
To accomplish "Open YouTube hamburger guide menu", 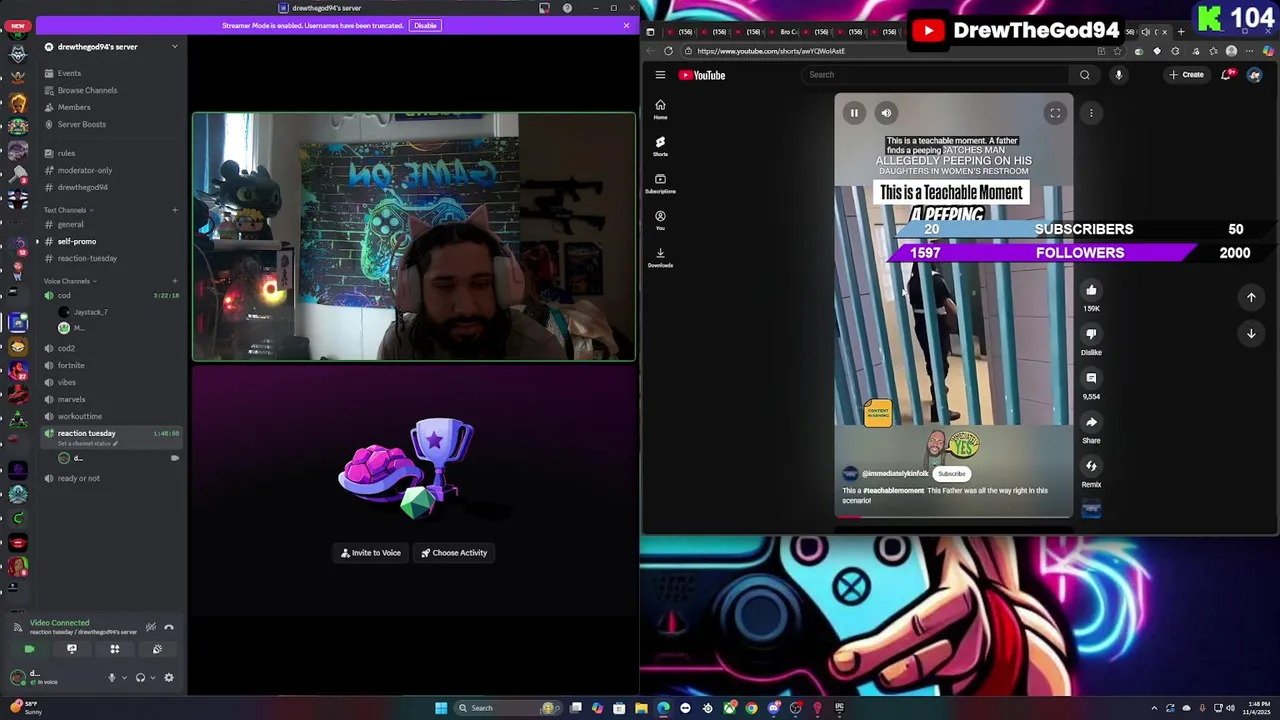I will coord(660,75).
